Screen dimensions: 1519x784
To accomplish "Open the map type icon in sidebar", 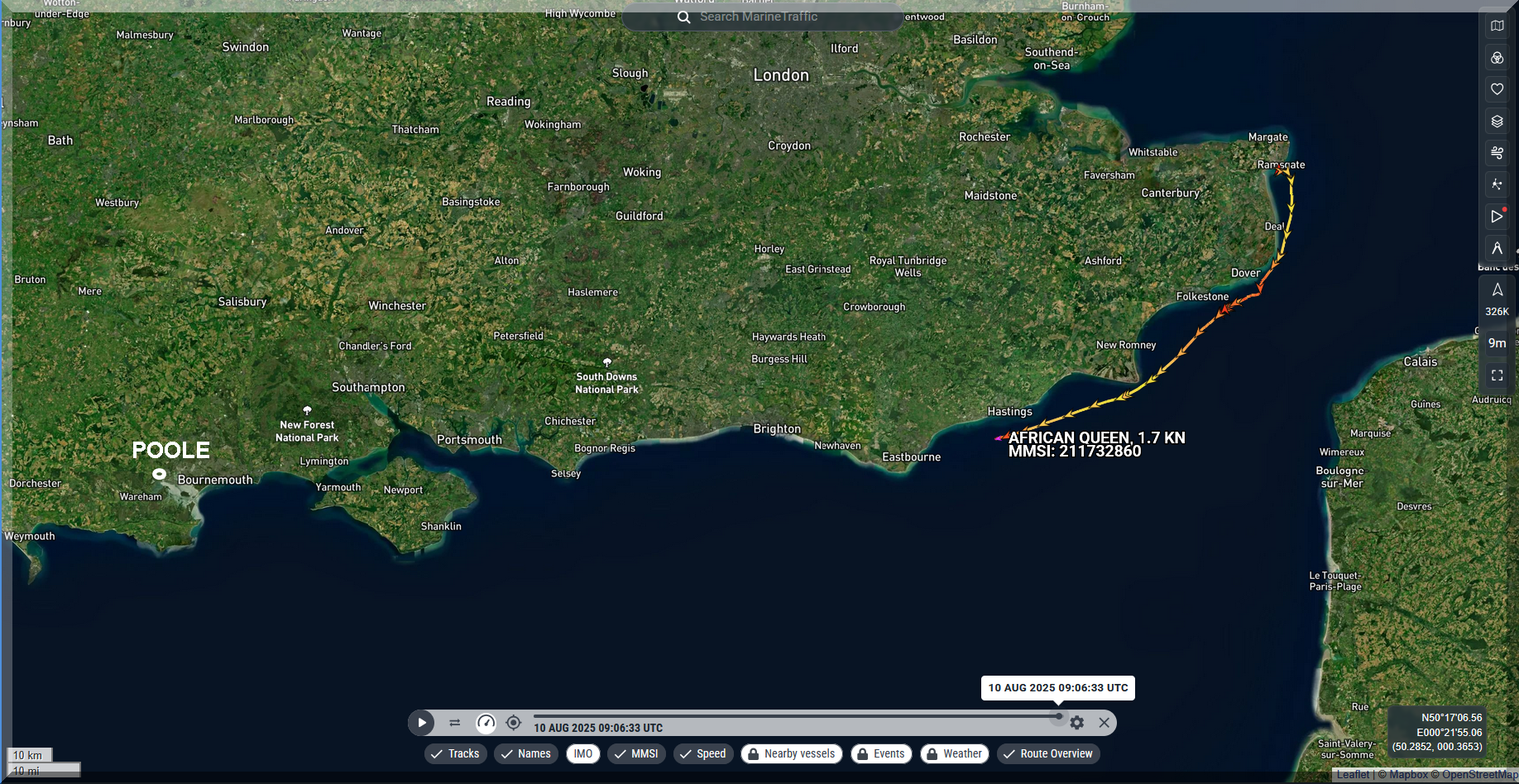I will (1497, 26).
